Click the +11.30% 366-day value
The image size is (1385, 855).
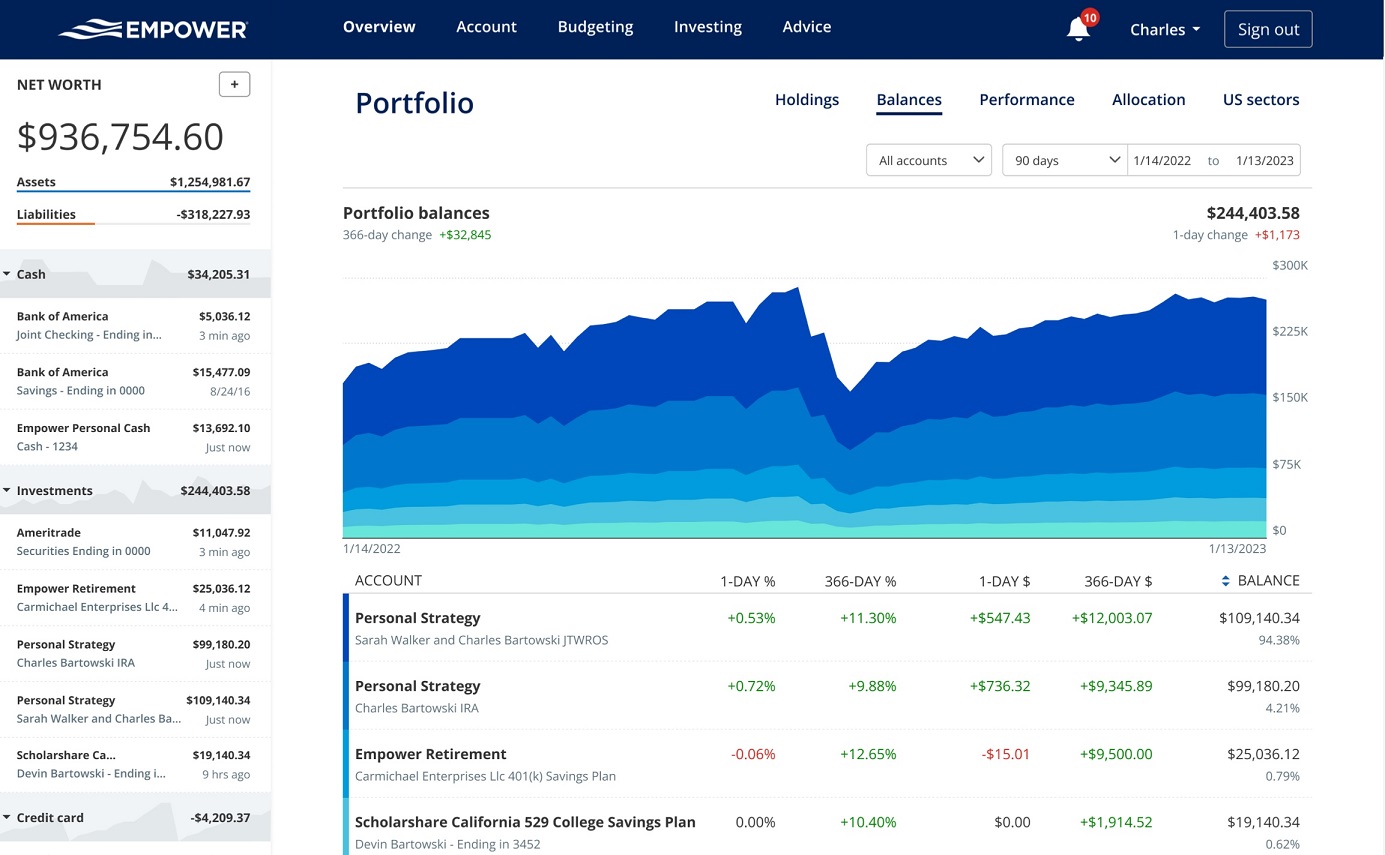tap(868, 619)
